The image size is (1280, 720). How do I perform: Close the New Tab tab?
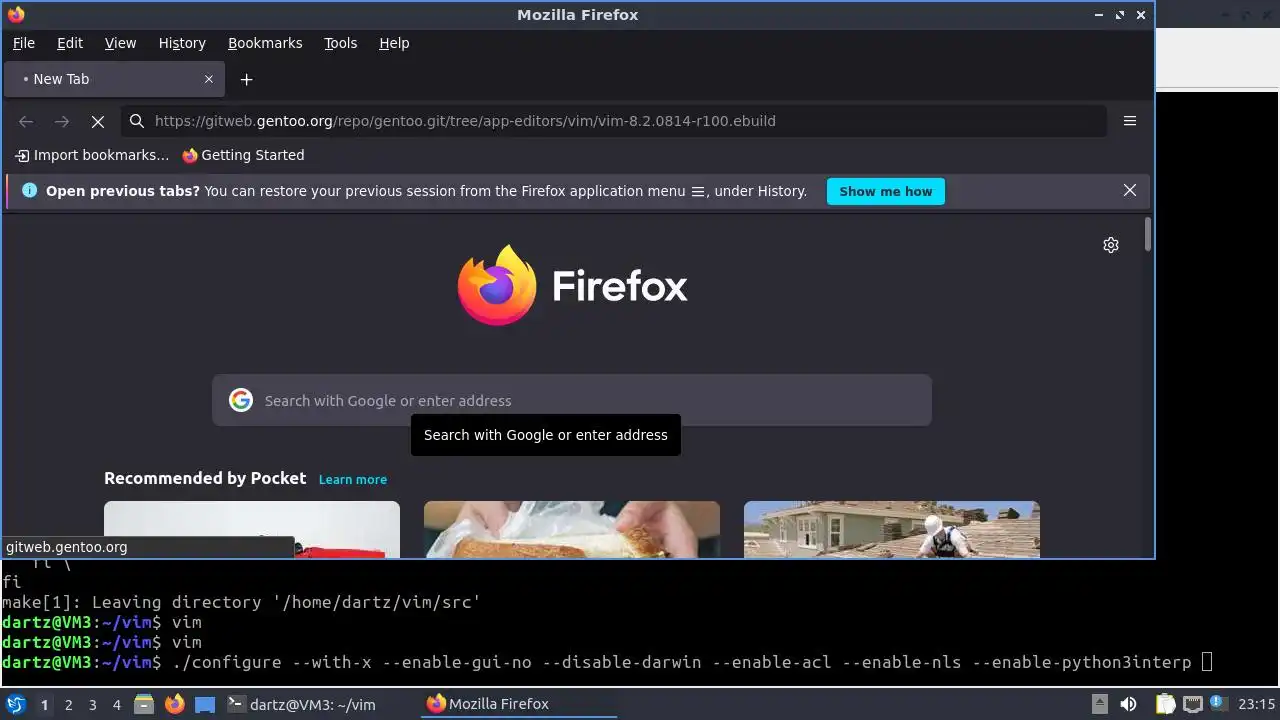[x=209, y=79]
